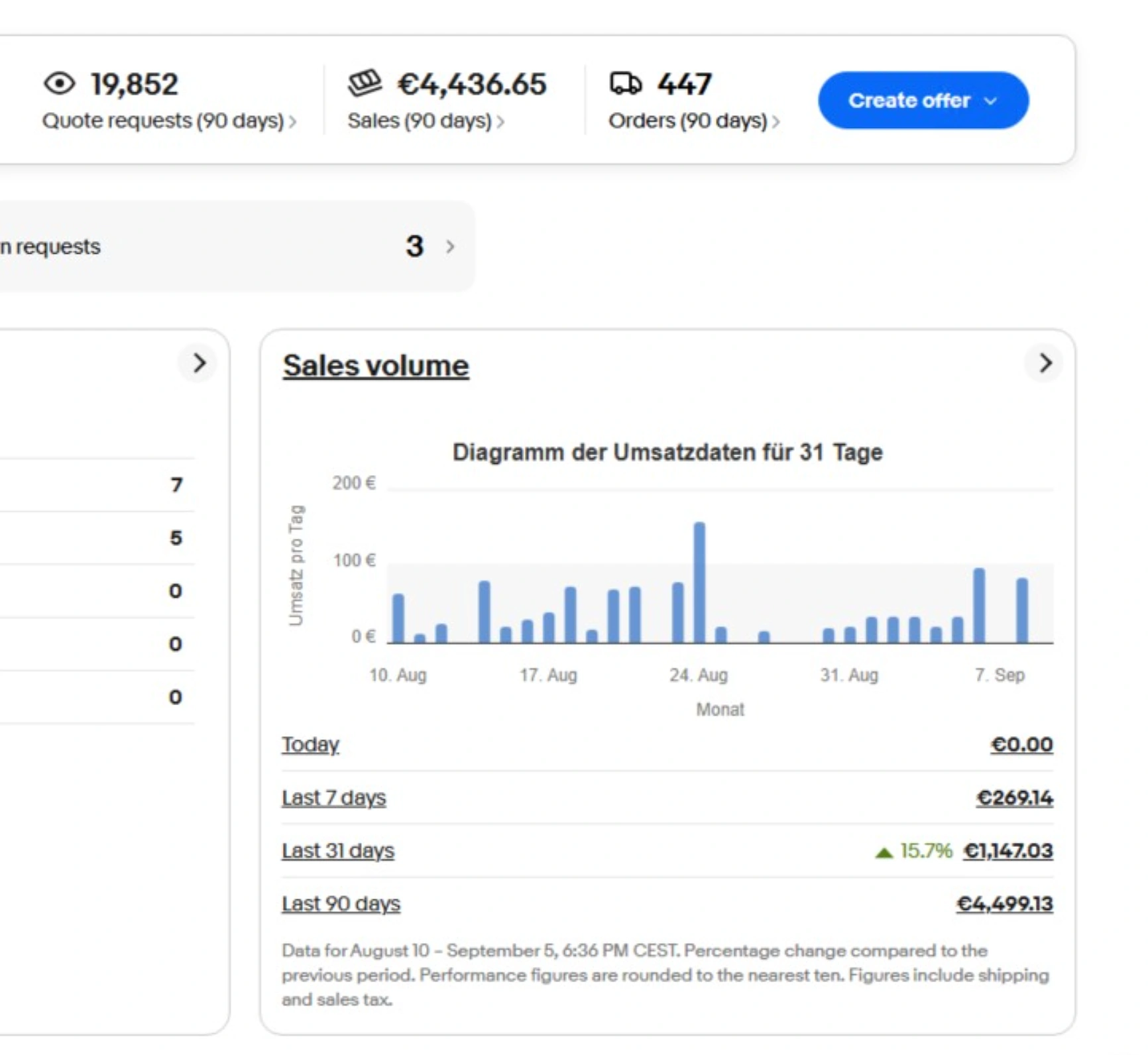
Task: Click the chevron next to requests count 3
Action: coord(450,247)
